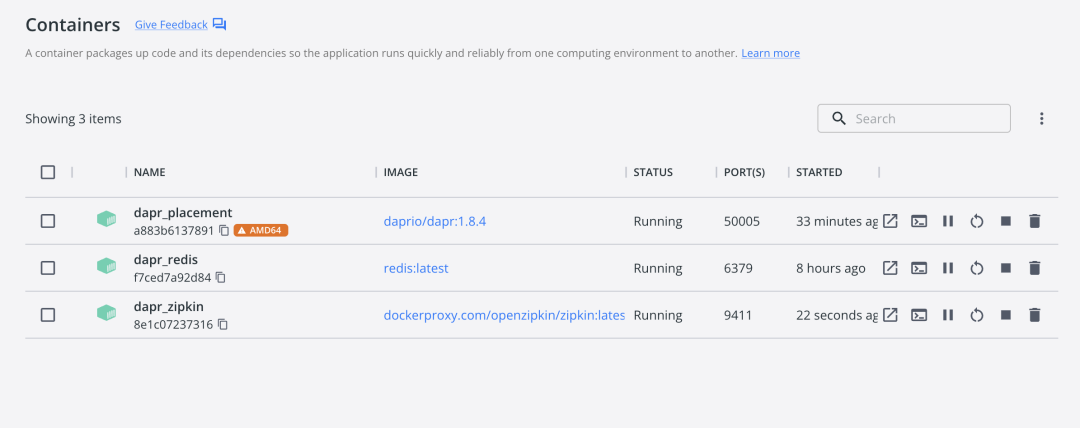Screen dimensions: 1080x428
Task: Copy dapr_redis container ID f7ced7a92d84
Action: (x=221, y=277)
